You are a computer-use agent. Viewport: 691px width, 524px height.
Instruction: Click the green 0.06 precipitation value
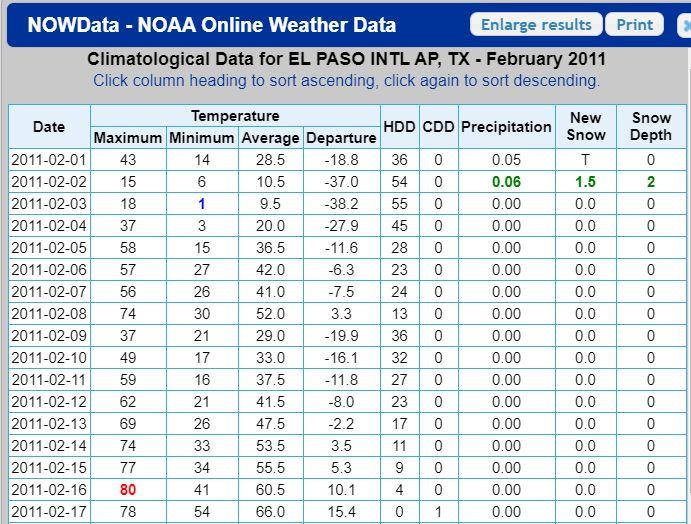click(x=507, y=182)
